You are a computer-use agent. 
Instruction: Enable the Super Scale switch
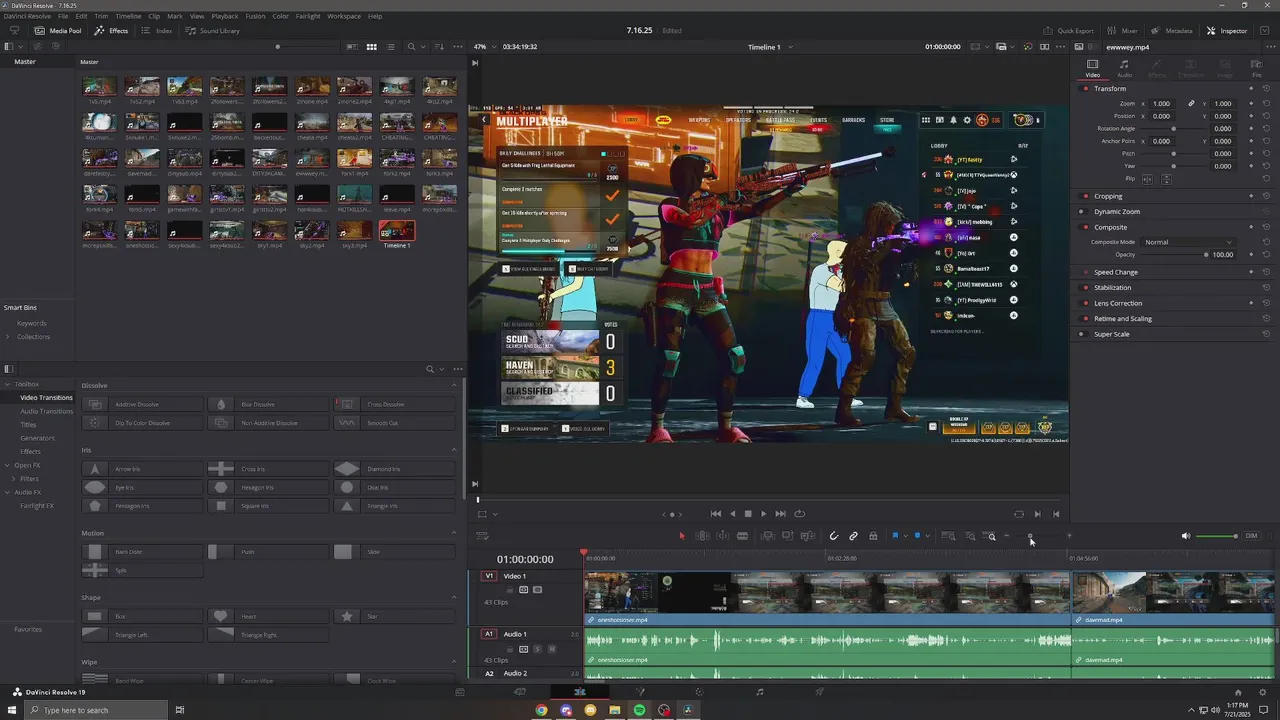pyautogui.click(x=1082, y=334)
